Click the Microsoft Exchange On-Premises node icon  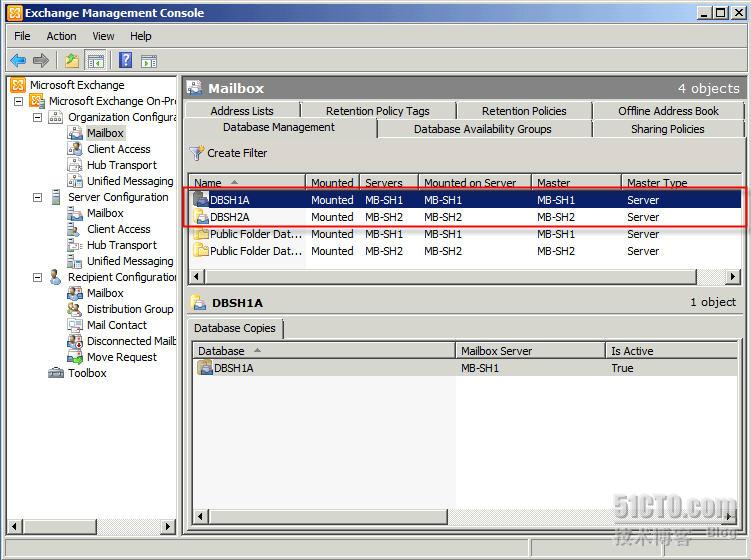pos(37,101)
